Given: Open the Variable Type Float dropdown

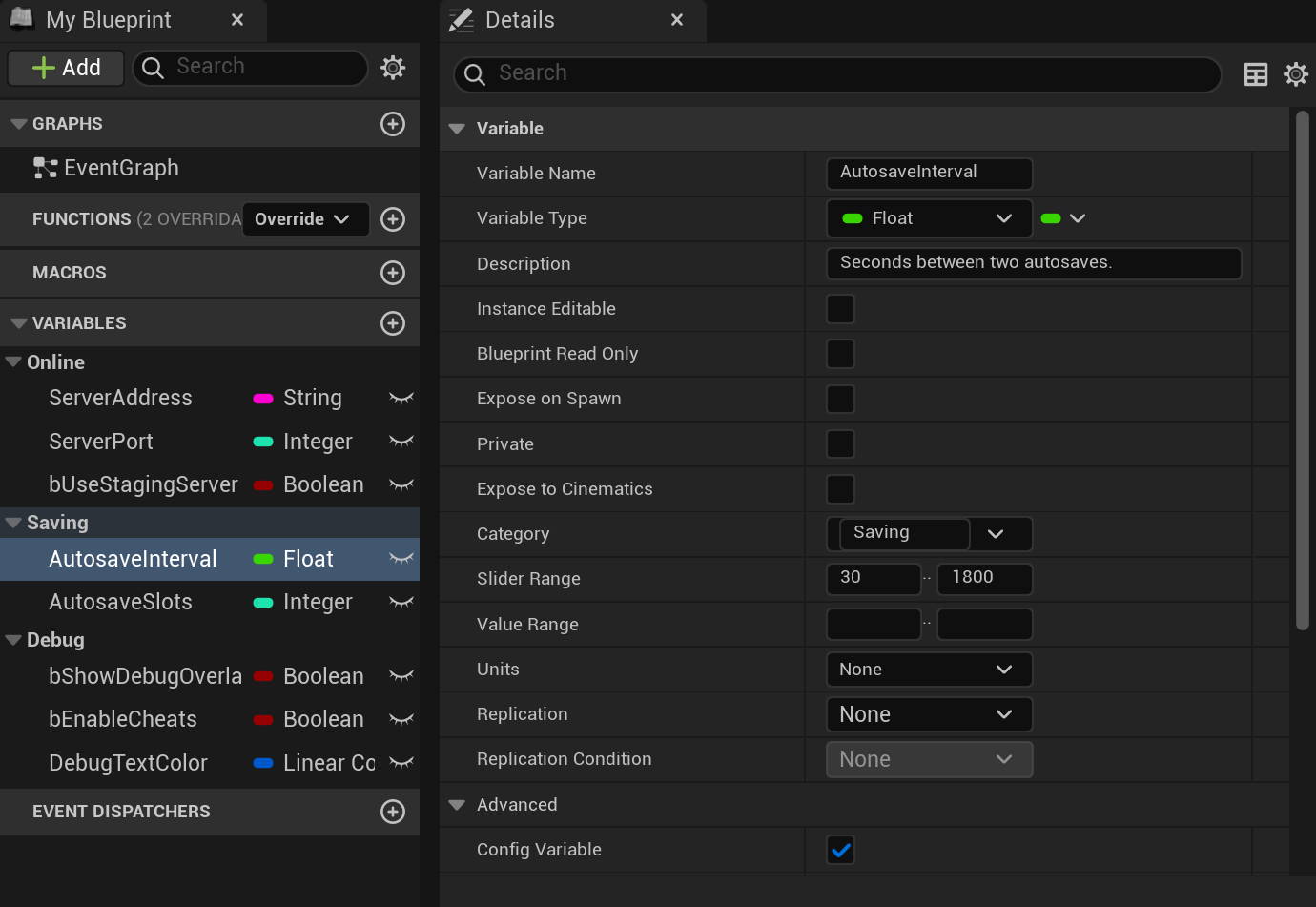Looking at the screenshot, I should pyautogui.click(x=930, y=218).
